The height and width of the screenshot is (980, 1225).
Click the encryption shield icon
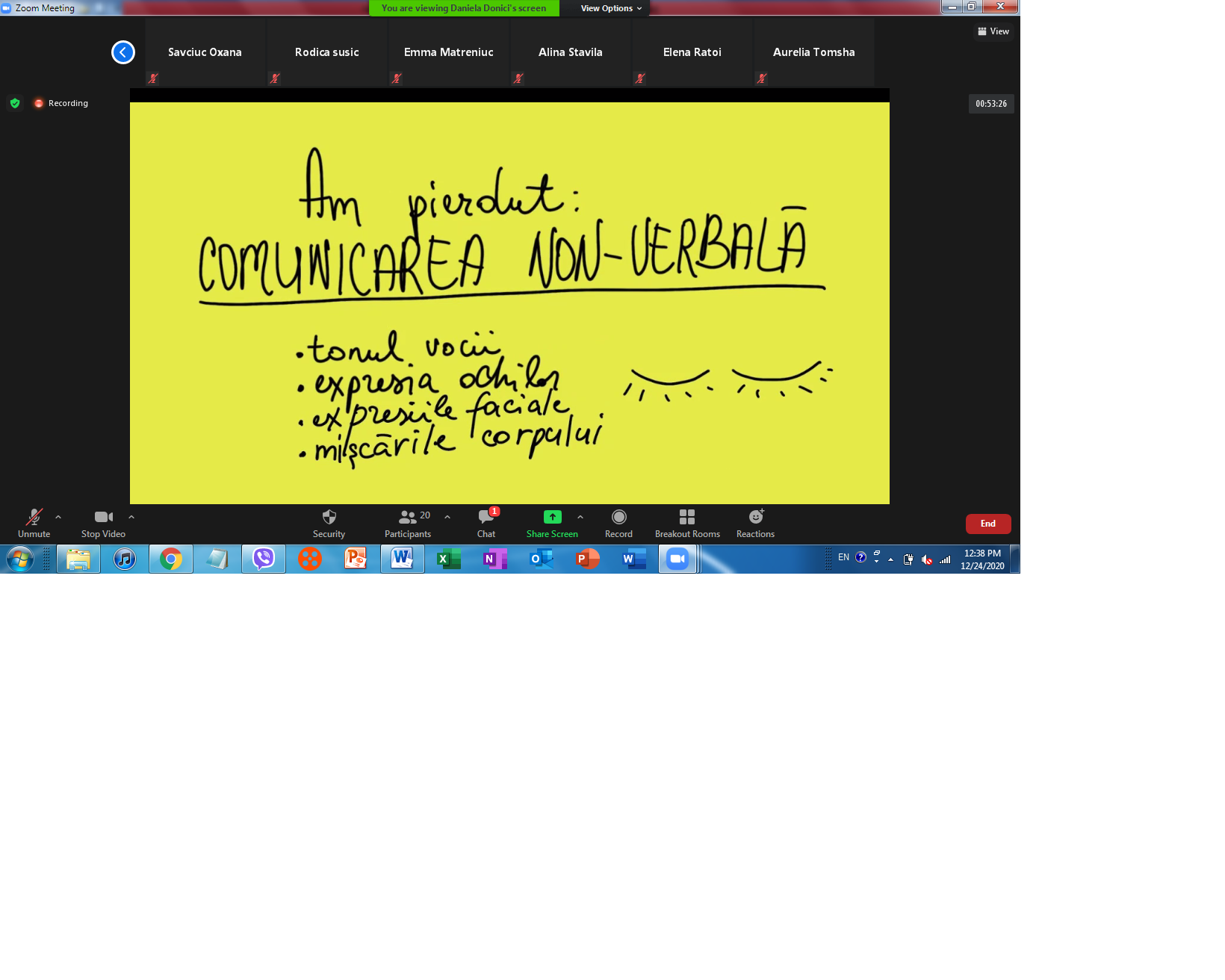15,103
